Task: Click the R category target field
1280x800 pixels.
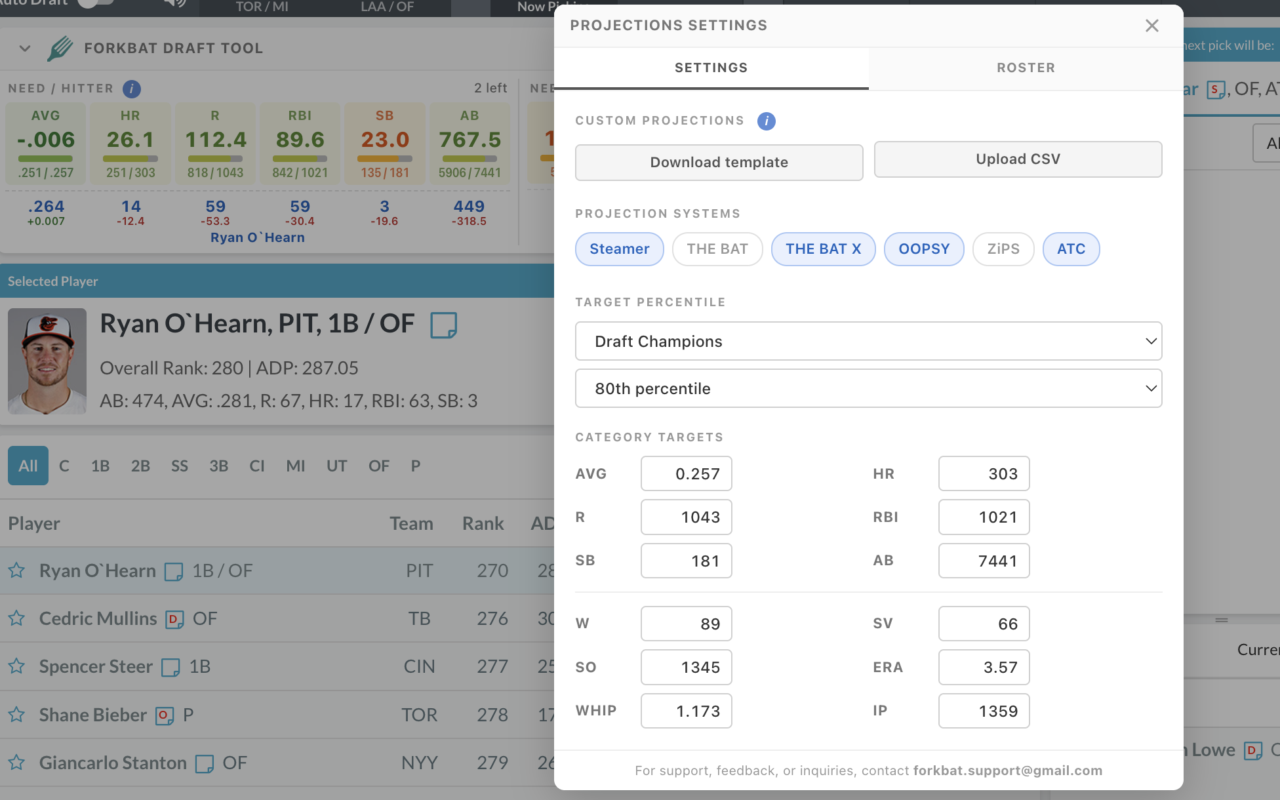Action: click(x=686, y=517)
